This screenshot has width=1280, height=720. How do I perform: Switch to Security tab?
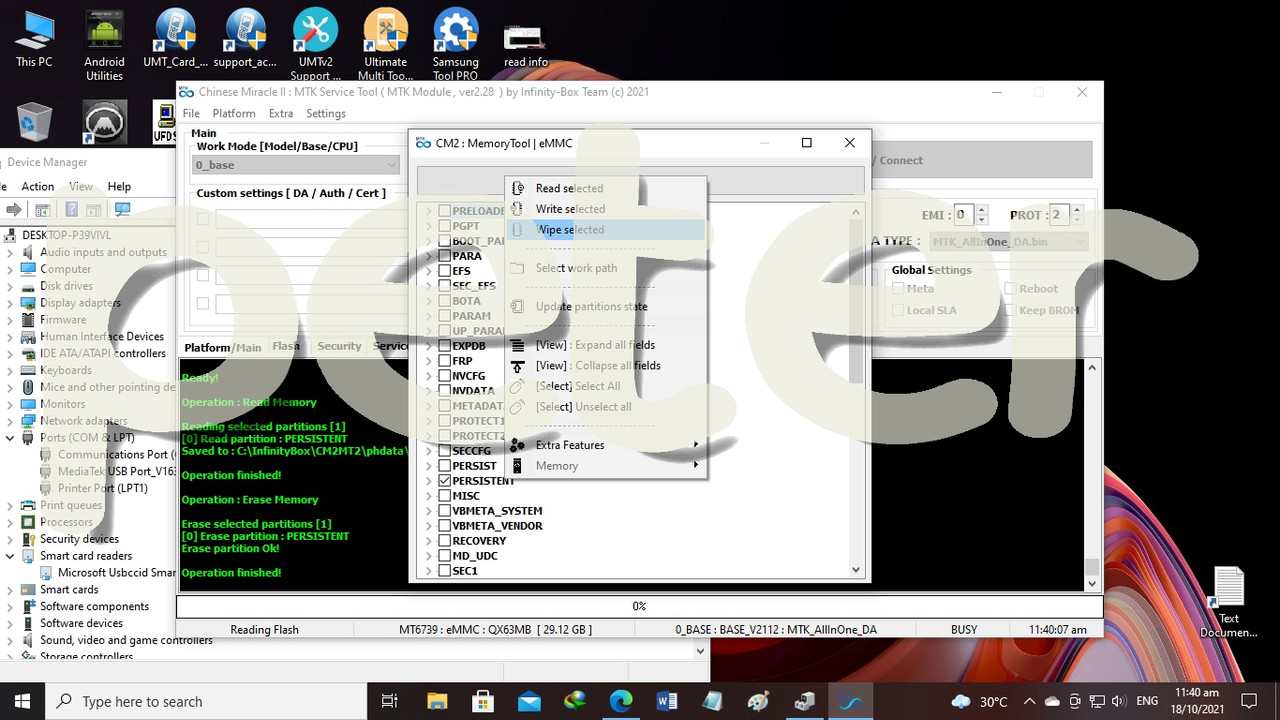(x=339, y=346)
